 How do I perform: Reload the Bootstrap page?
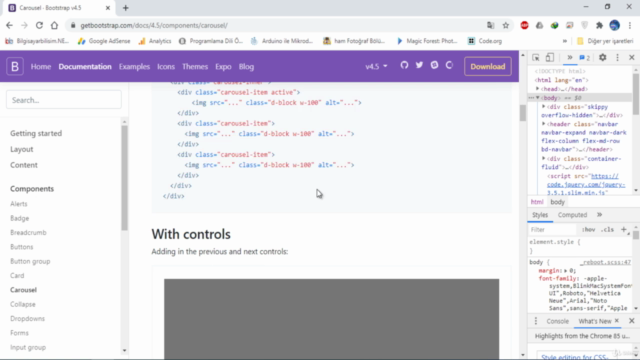coord(39,25)
